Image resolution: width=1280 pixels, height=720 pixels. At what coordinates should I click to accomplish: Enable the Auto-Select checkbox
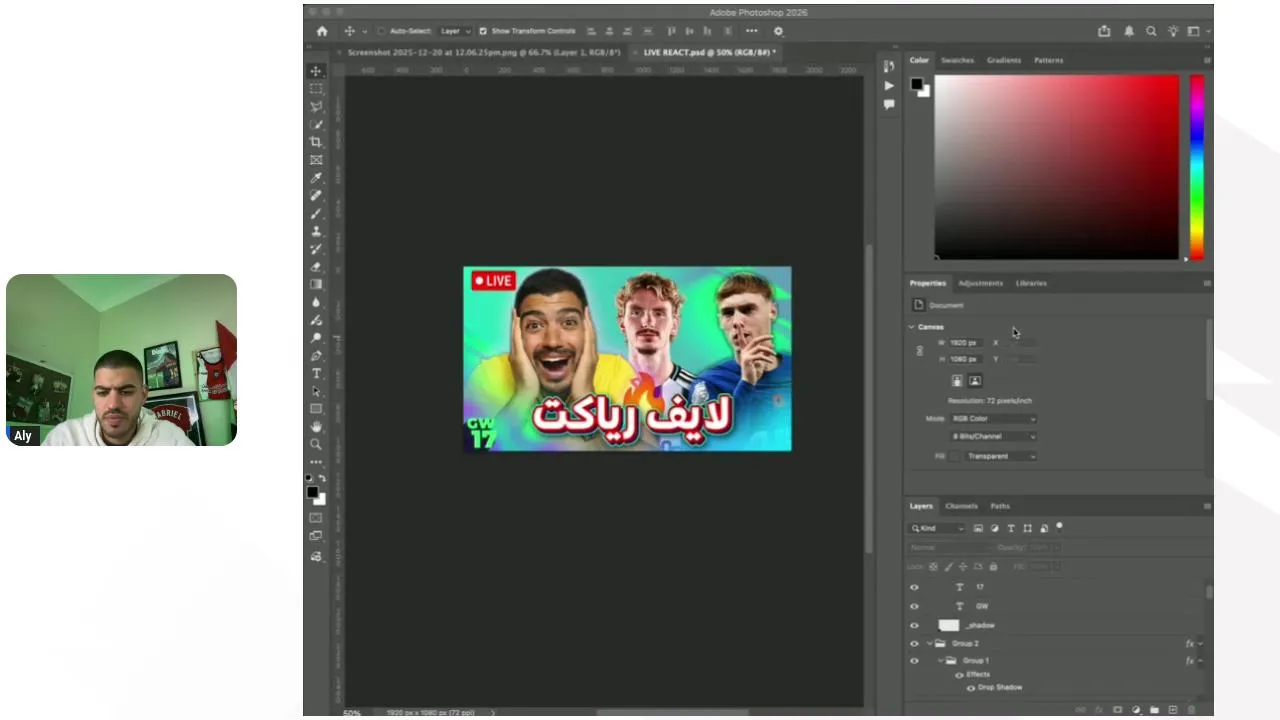(x=381, y=31)
